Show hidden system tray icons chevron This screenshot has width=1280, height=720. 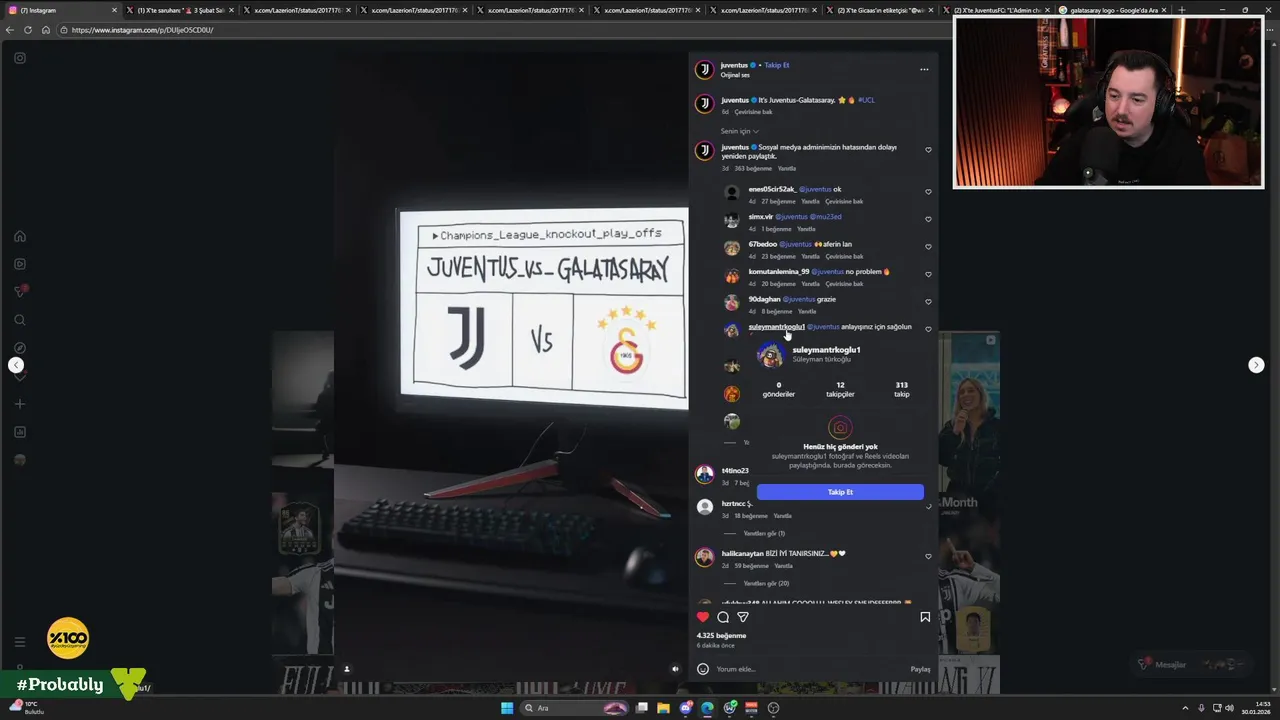(x=1186, y=708)
